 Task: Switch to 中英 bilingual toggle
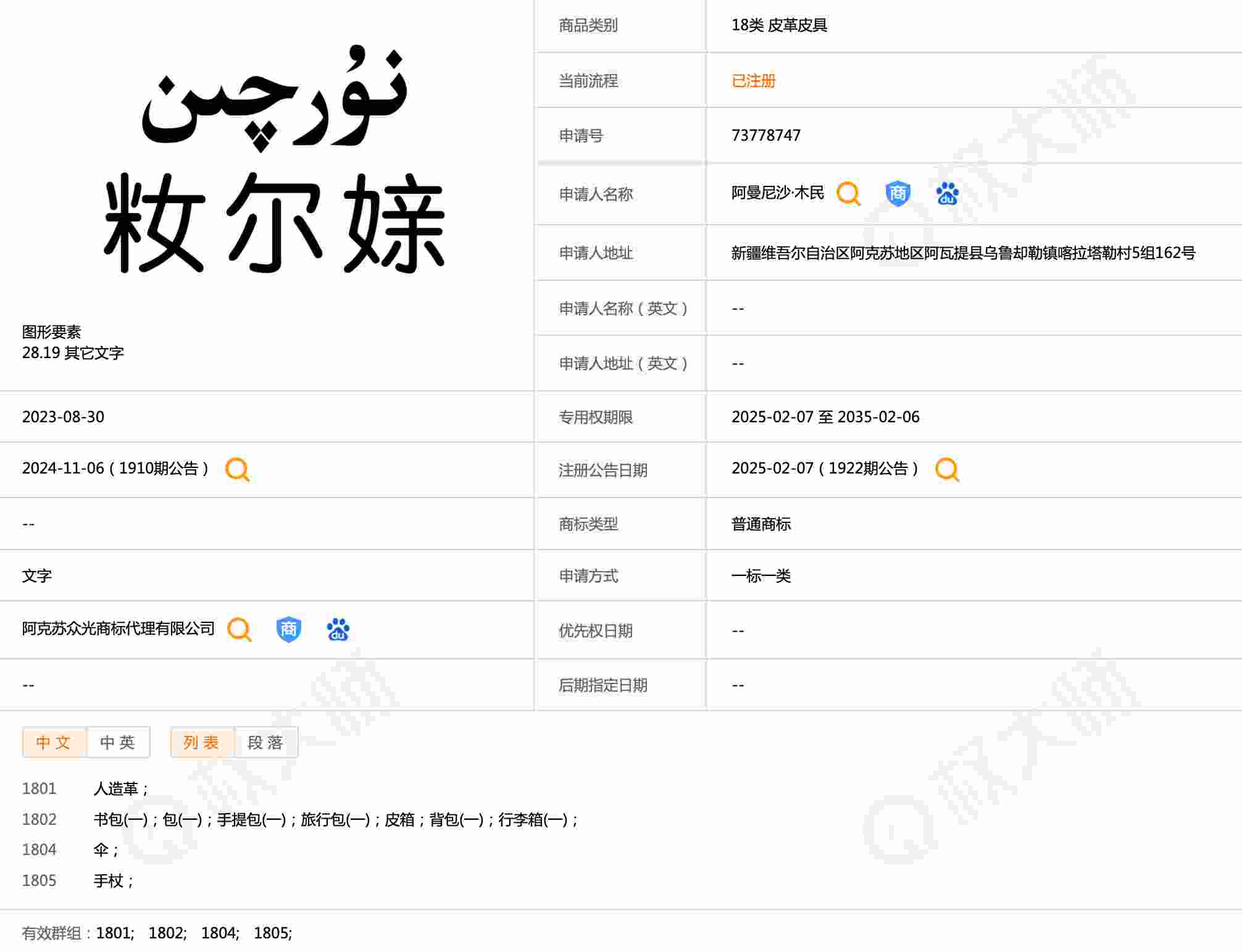click(118, 742)
